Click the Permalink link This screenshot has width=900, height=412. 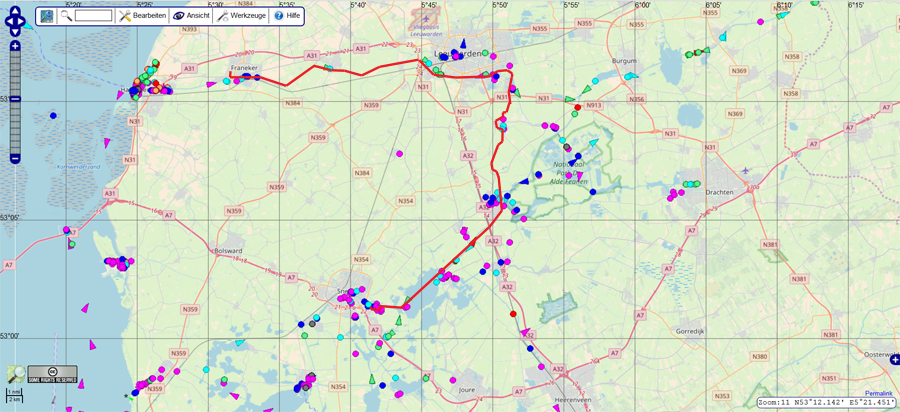[880, 393]
